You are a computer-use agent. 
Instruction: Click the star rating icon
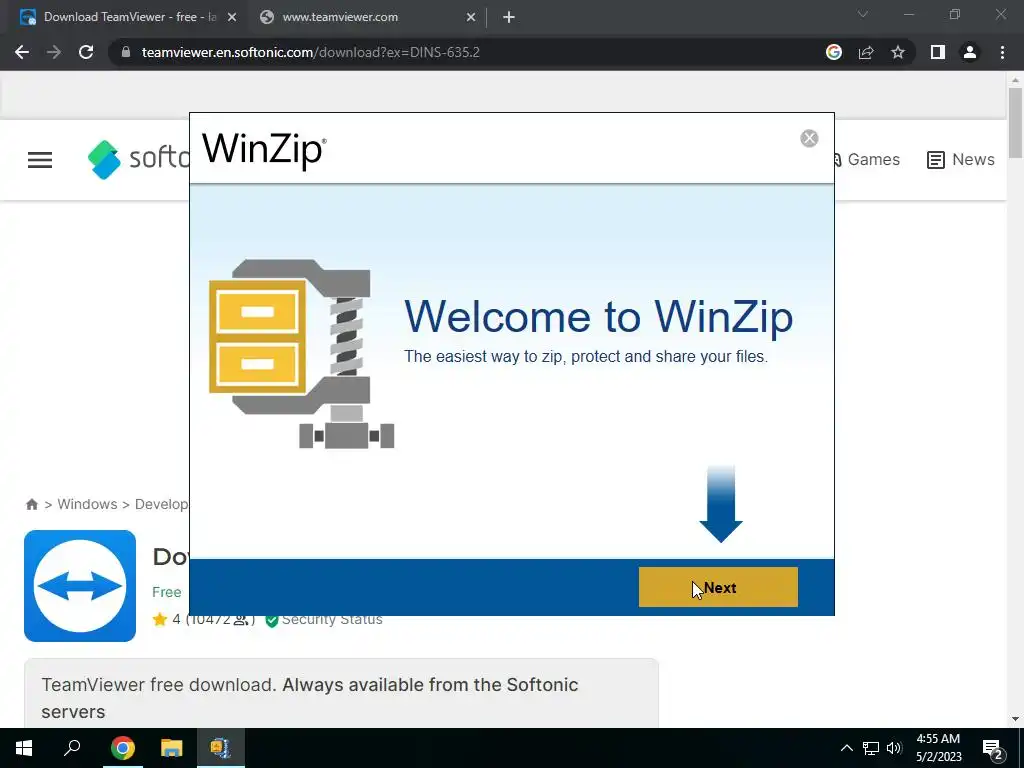[159, 619]
